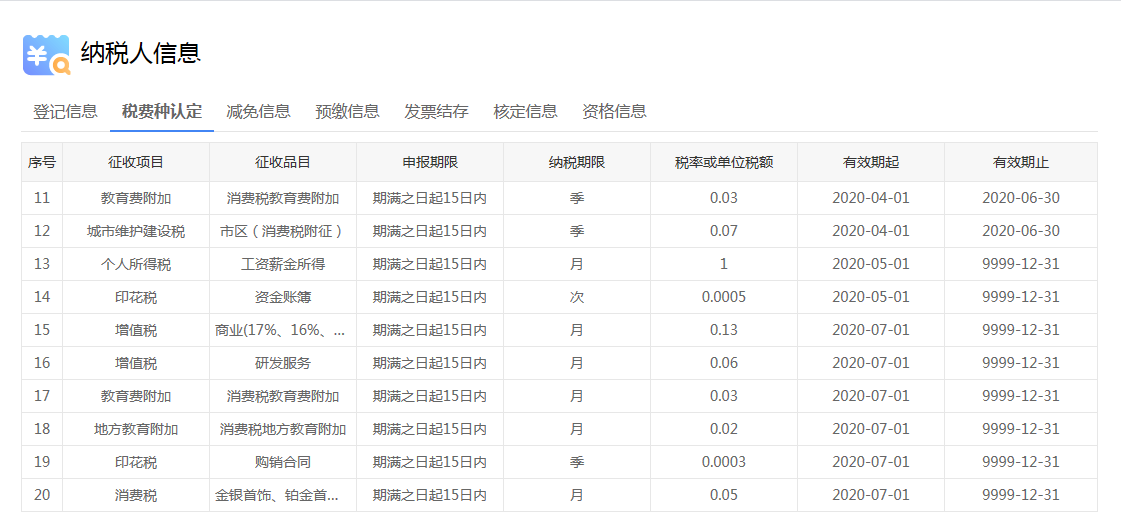Screen dimensions: 1121x528
Task: Switch to the 核定信息 tab
Action: [x=525, y=111]
